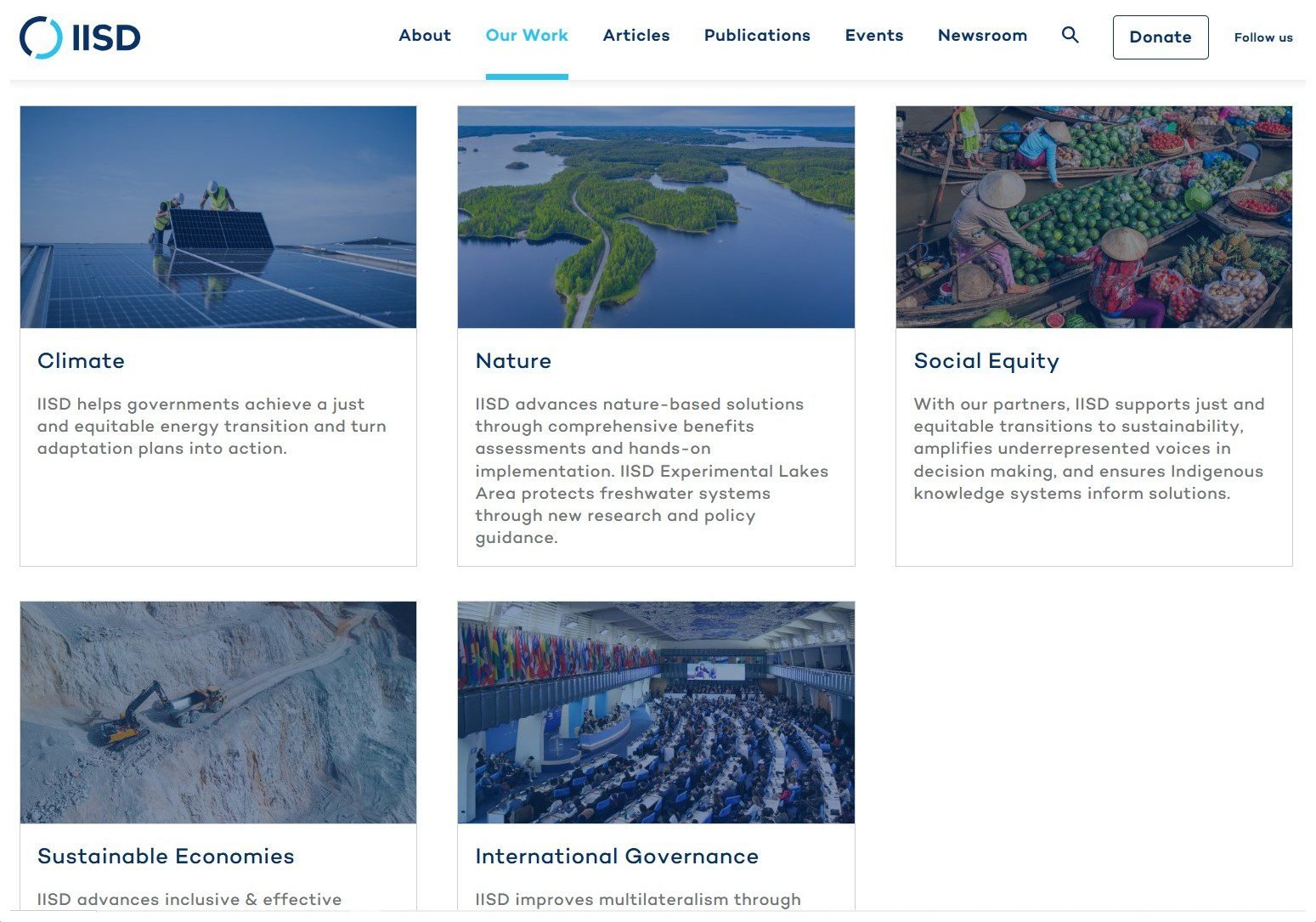1316x922 pixels.
Task: Click the Sustainable Economies heading
Action: (166, 857)
